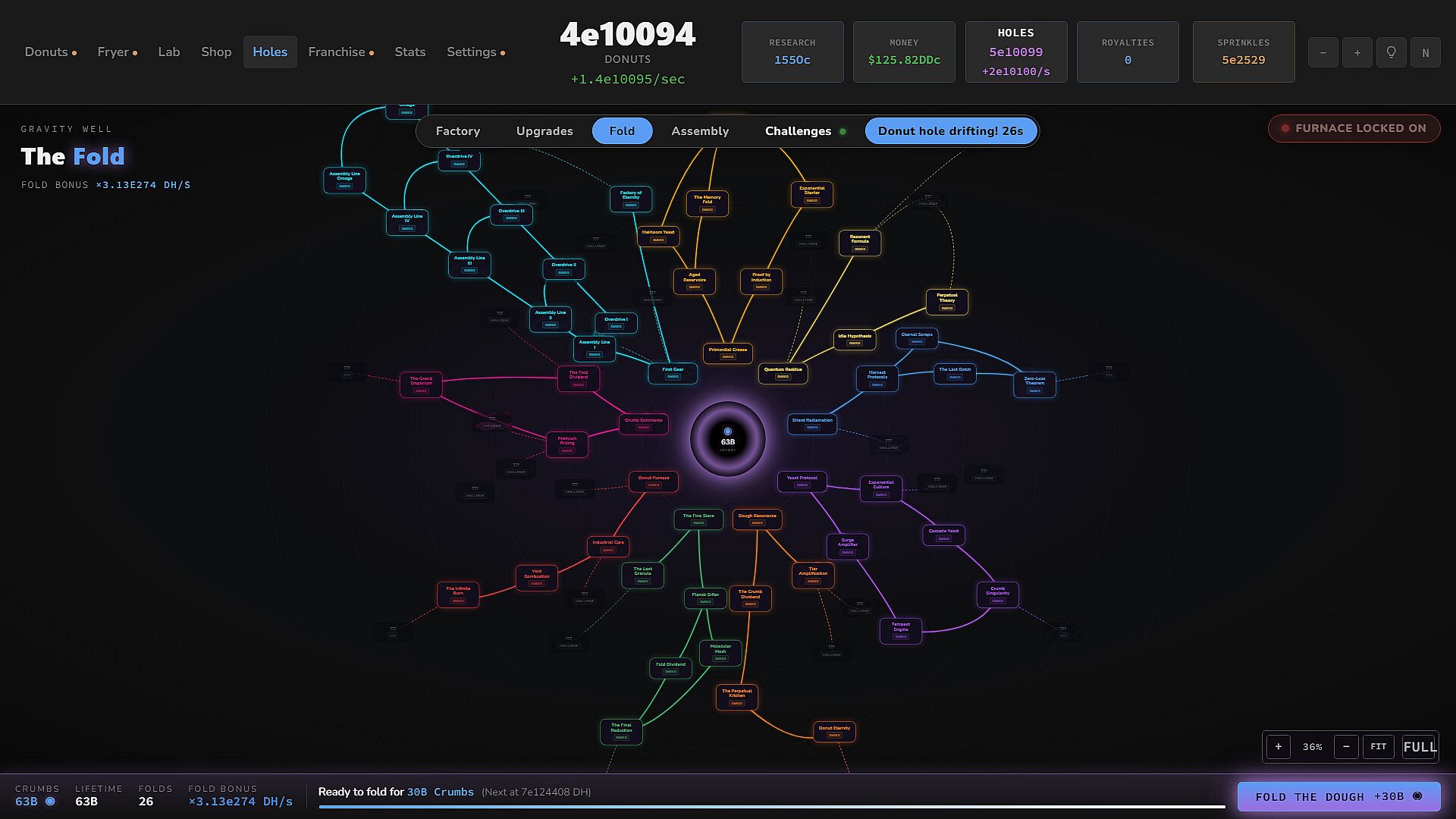Viewport: 1456px width, 819px height.
Task: Select The Perpetual Kitchen node
Action: (x=736, y=697)
